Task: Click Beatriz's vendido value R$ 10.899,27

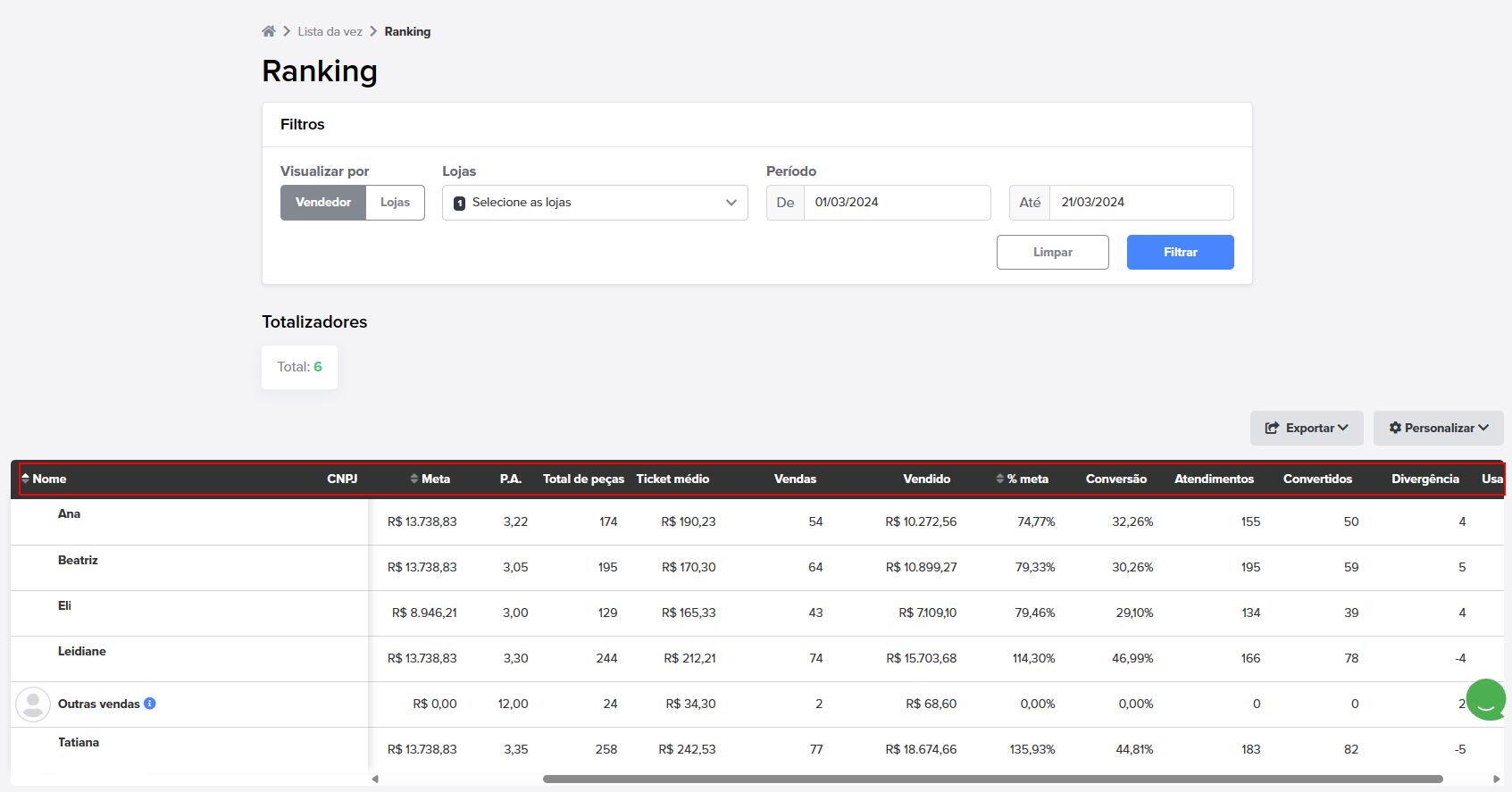Action: [921, 567]
